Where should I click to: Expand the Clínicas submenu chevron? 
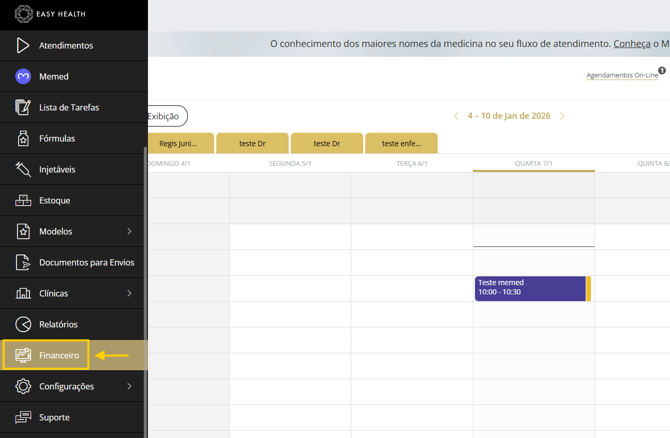click(129, 293)
